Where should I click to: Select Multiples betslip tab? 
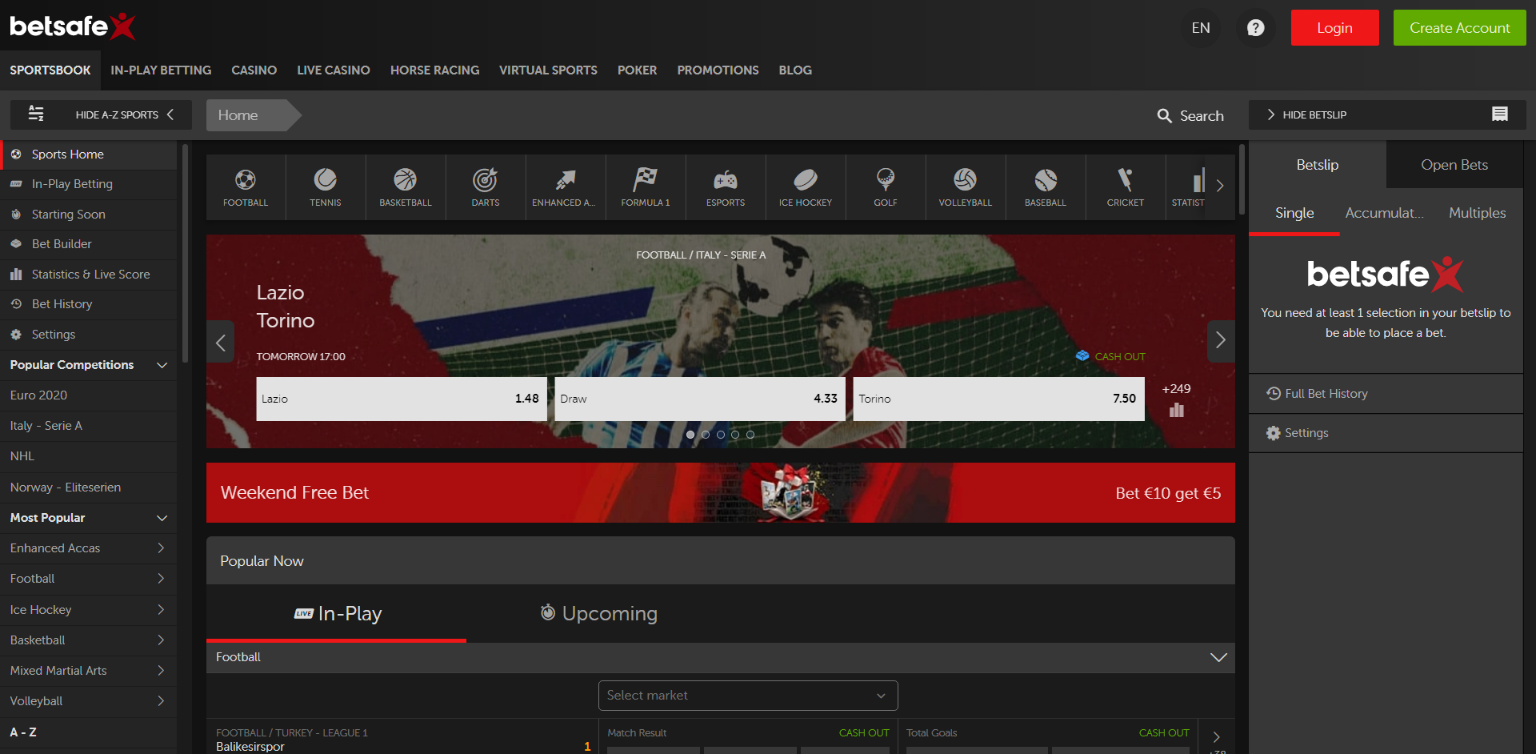(1477, 213)
